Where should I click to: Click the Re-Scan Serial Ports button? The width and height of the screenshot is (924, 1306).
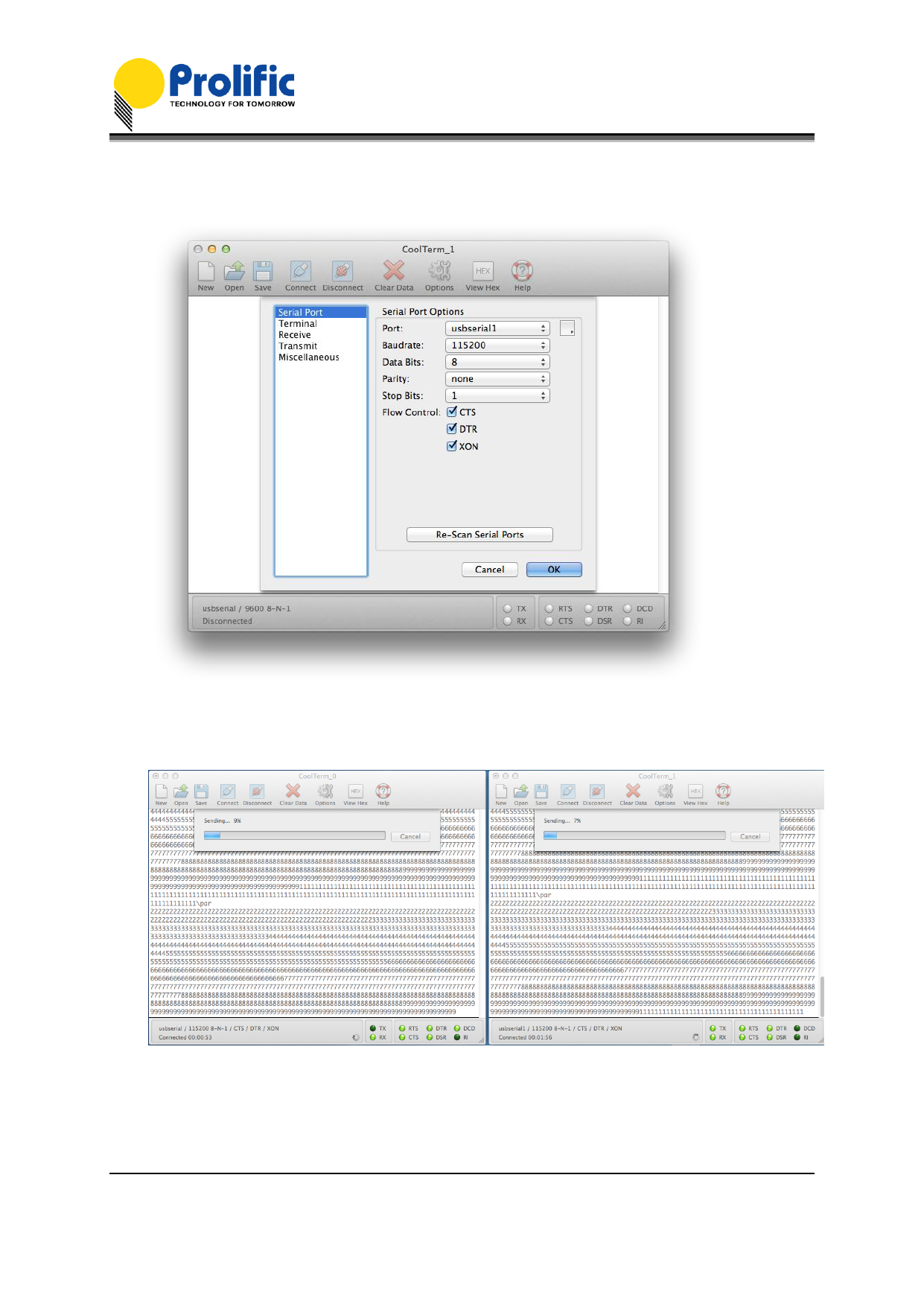(479, 535)
